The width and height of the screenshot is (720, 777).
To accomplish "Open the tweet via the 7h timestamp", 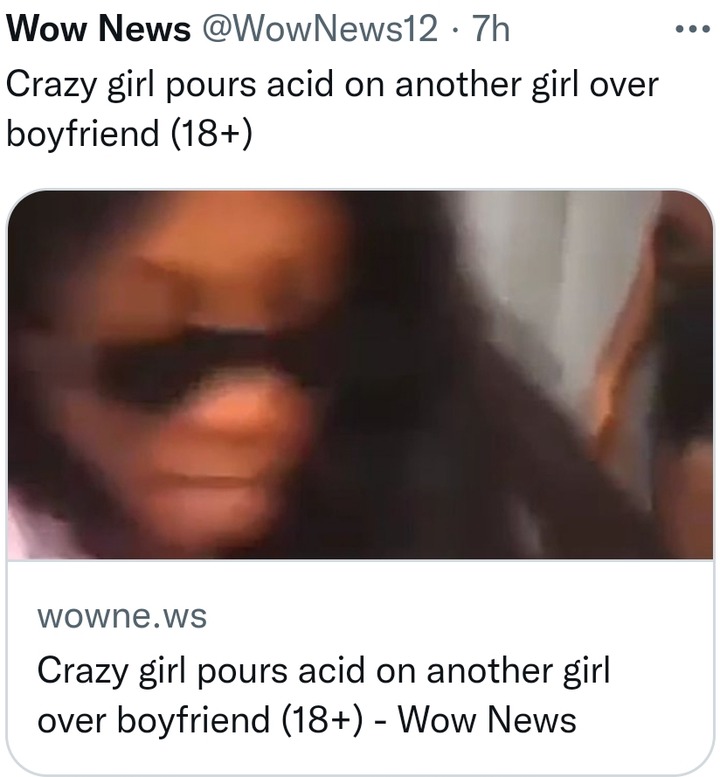I will [490, 29].
